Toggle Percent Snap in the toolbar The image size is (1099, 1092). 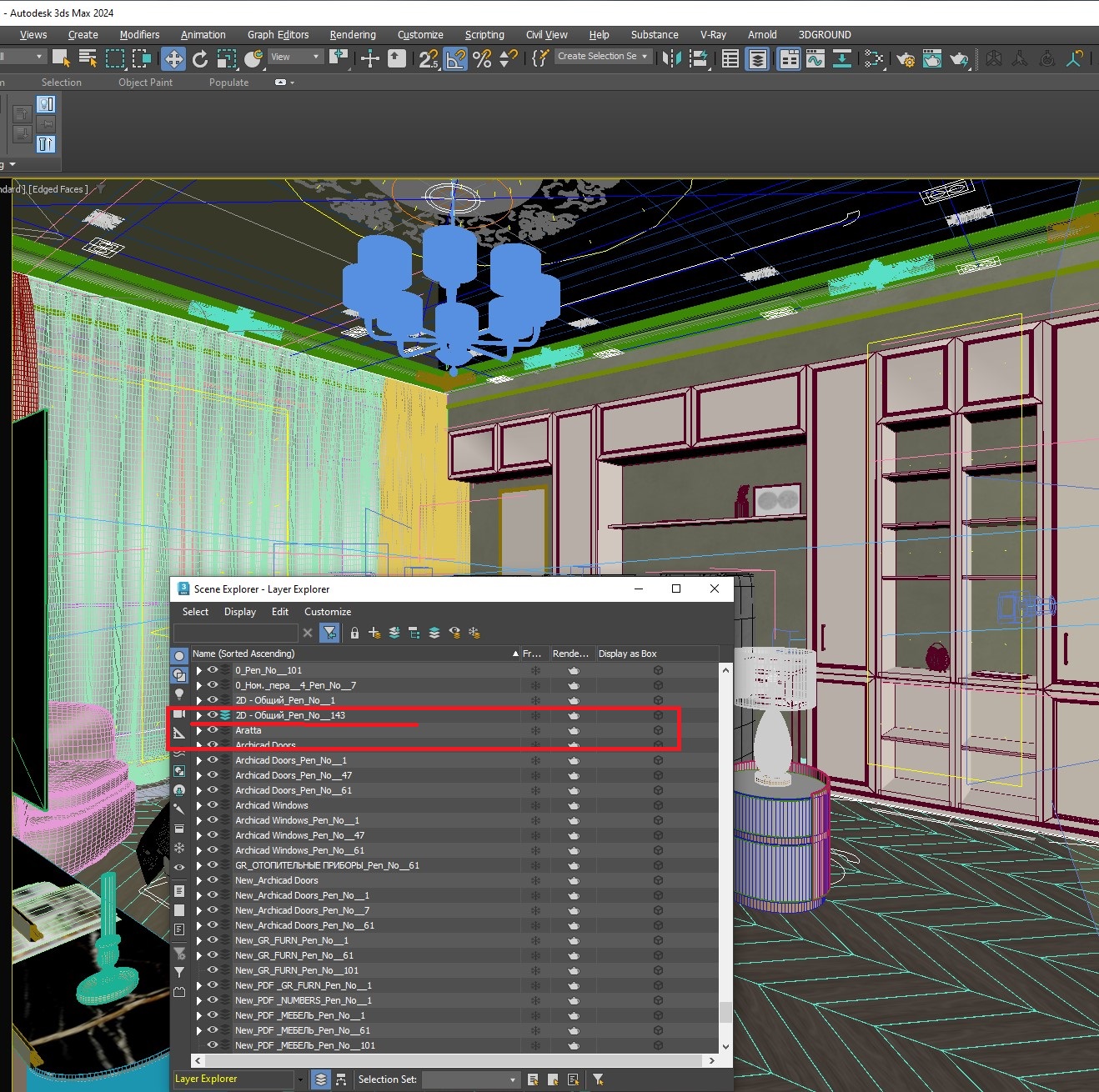[482, 58]
